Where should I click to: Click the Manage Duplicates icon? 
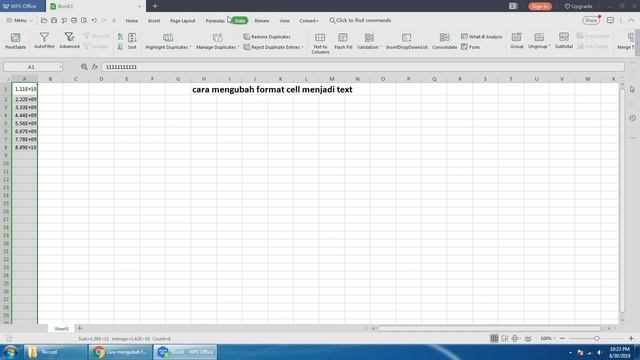(x=218, y=38)
